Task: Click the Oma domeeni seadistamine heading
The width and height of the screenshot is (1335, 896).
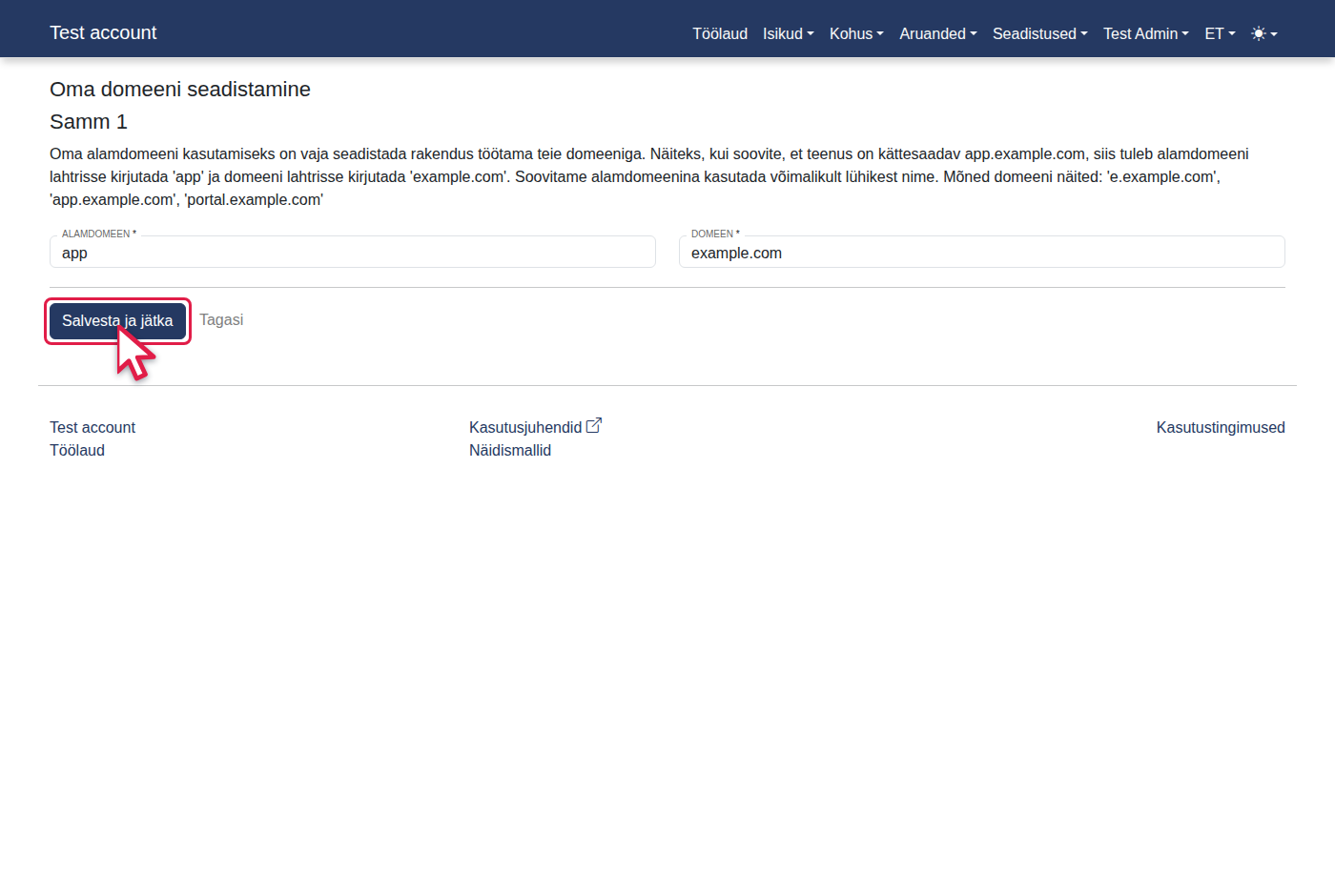Action: tap(180, 90)
